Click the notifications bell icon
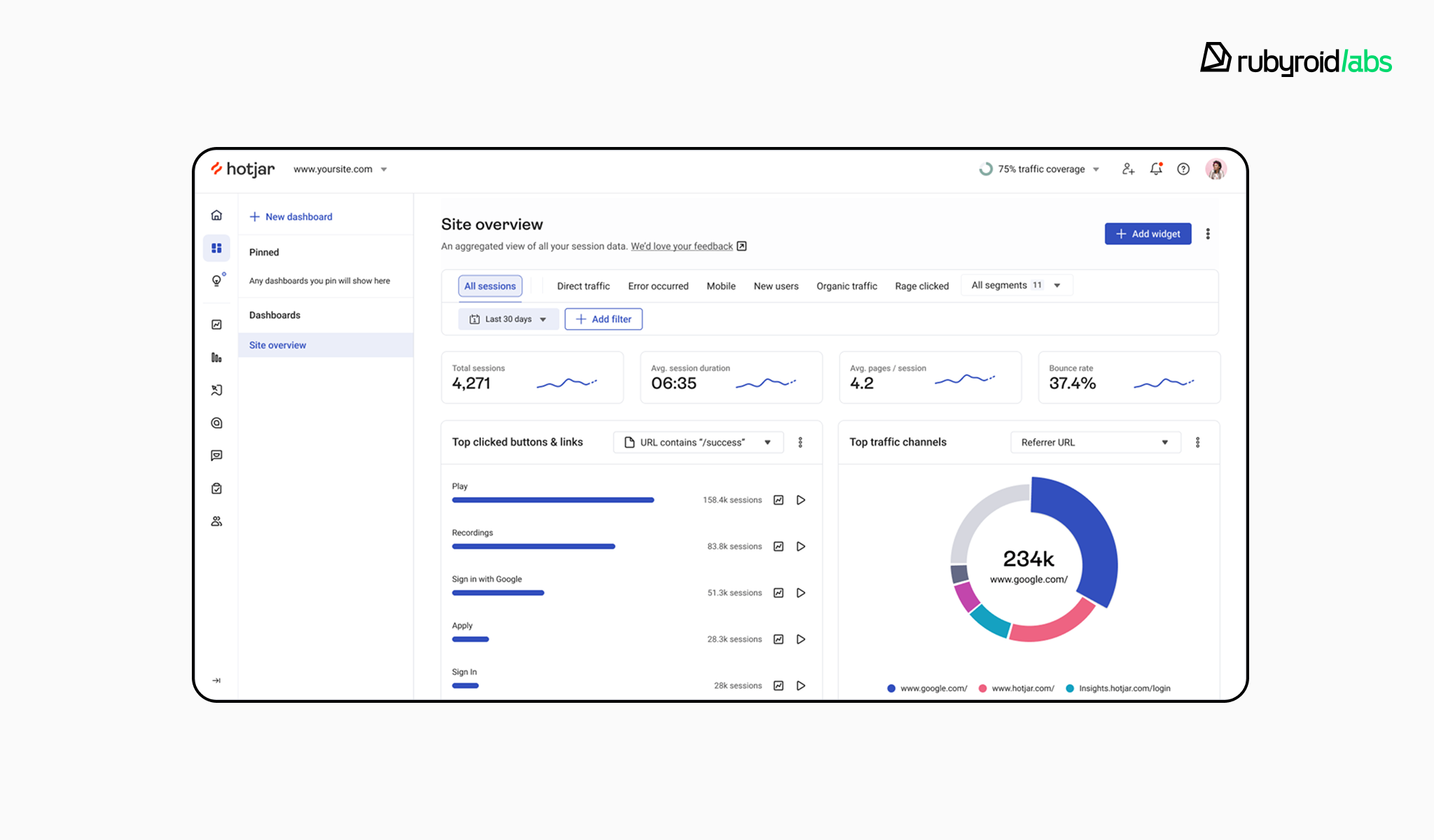 click(x=1156, y=169)
